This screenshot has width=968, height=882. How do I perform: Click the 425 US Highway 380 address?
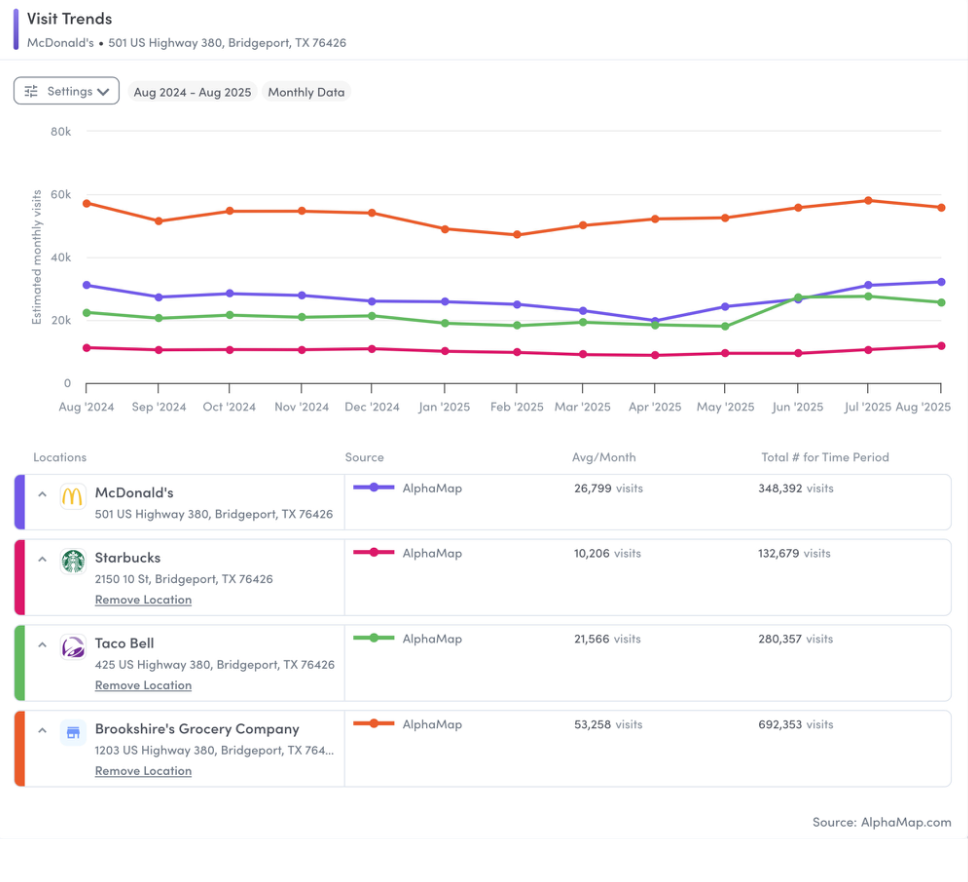[214, 665]
